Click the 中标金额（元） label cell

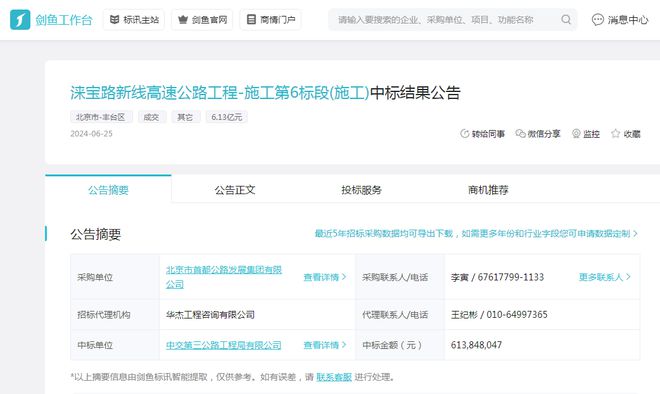pos(400,345)
